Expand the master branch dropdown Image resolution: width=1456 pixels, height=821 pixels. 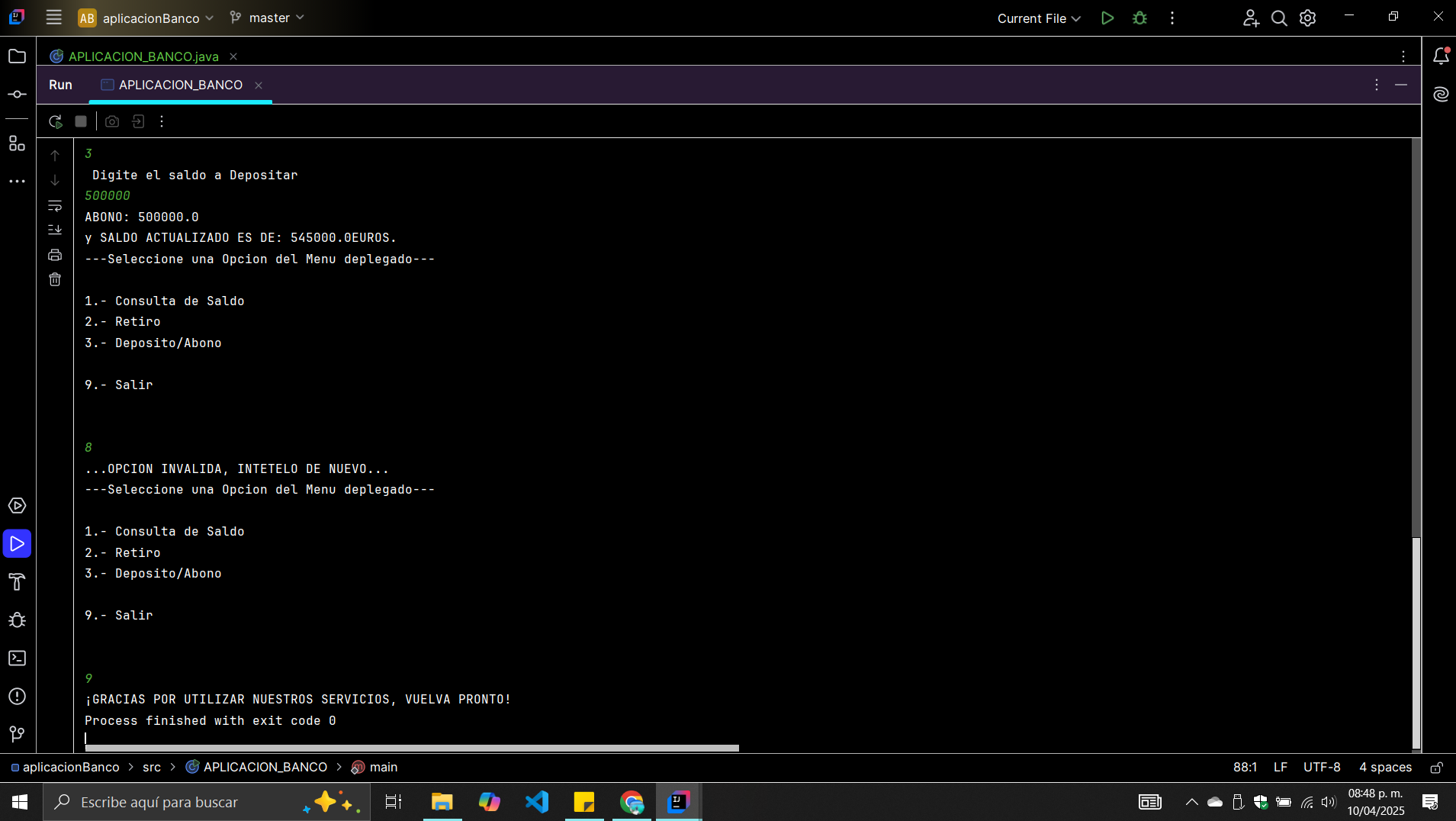coord(267,18)
